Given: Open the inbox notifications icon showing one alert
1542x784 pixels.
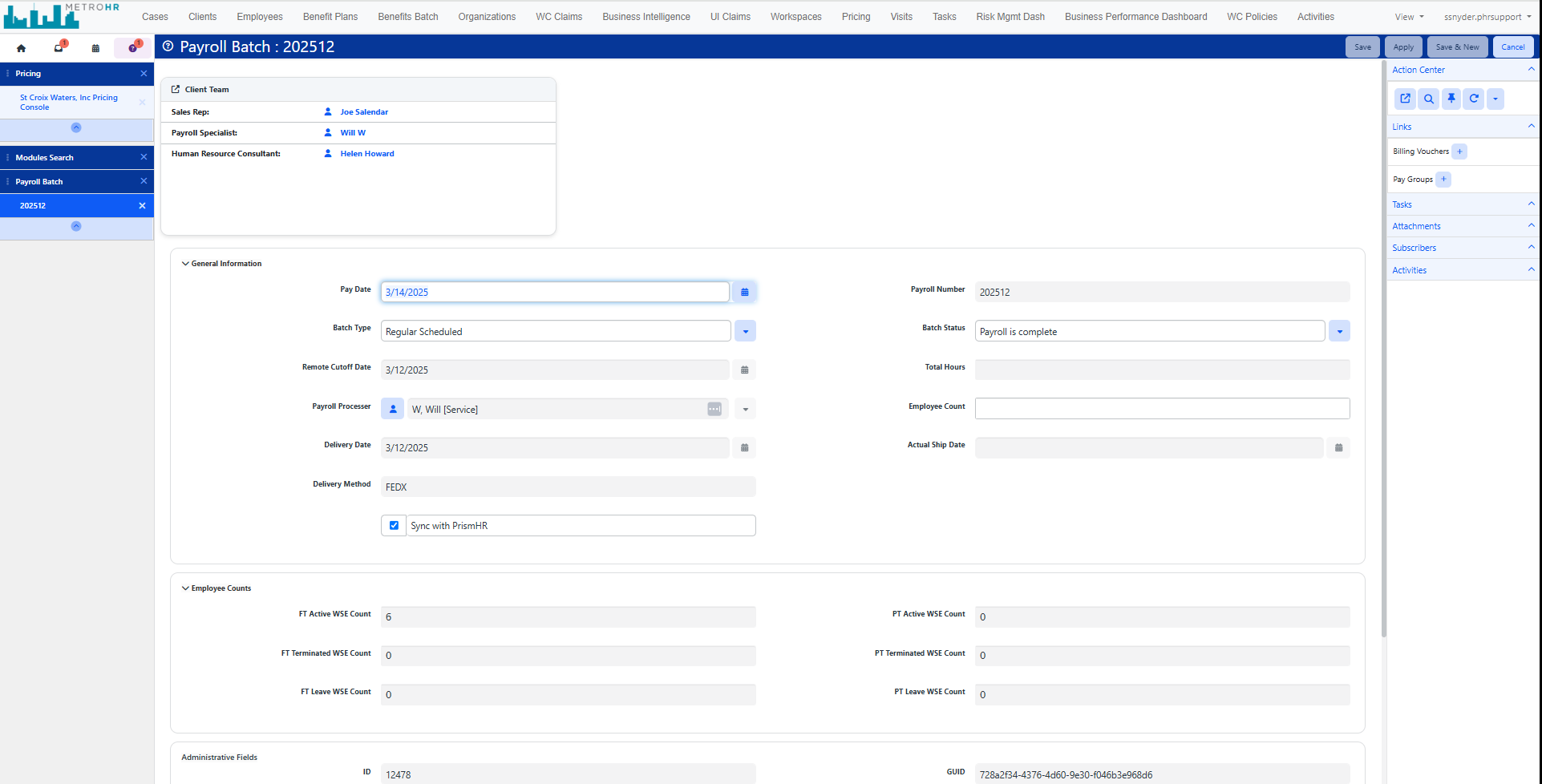Looking at the screenshot, I should coord(58,47).
